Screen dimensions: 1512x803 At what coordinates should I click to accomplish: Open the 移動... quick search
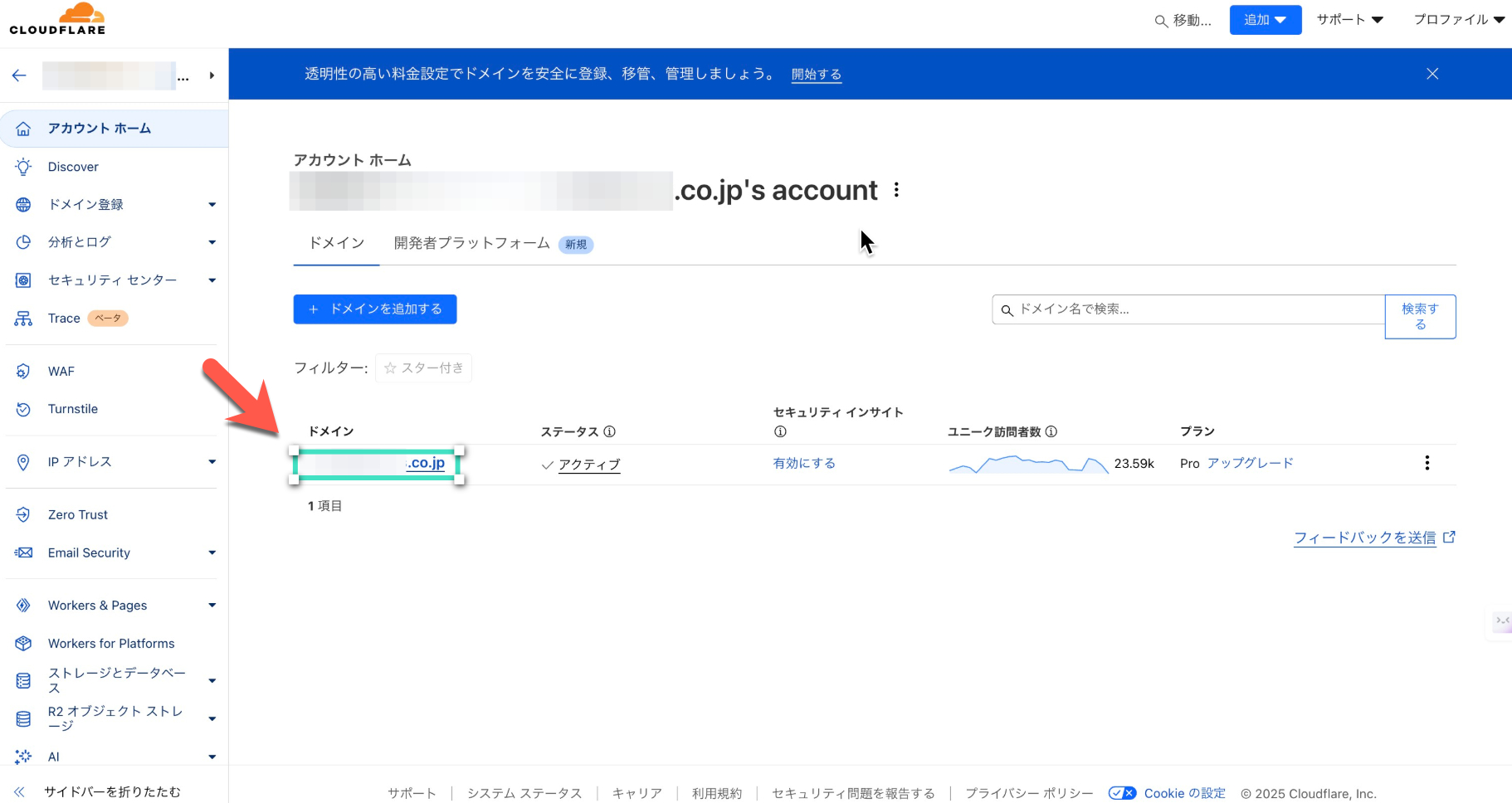point(1183,21)
